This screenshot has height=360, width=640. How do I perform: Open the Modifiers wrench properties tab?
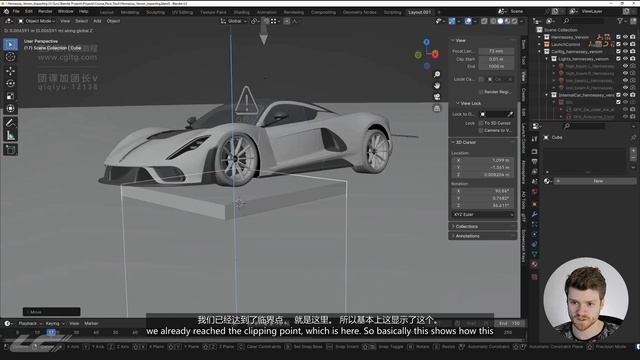click(534, 214)
